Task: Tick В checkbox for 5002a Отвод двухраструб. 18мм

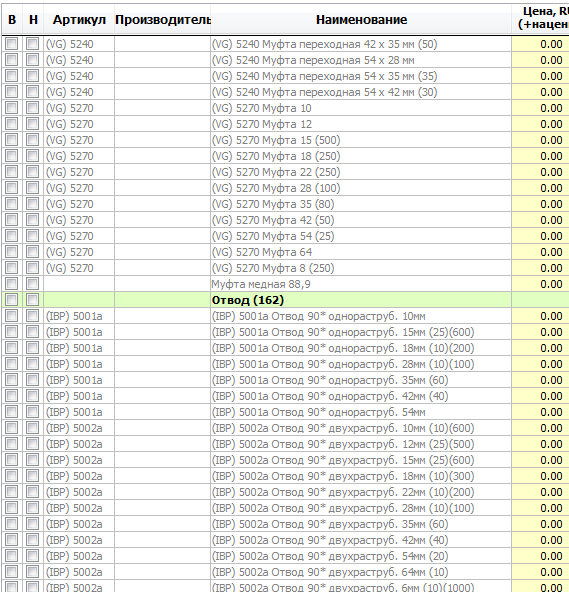Action: click(x=11, y=476)
